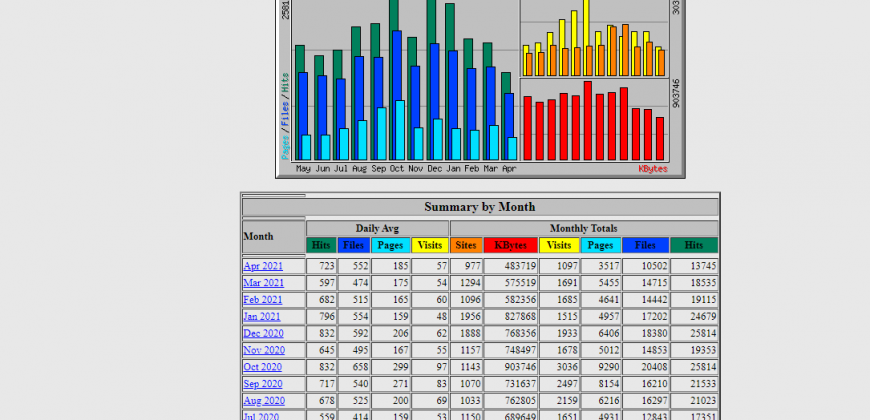870x420 pixels.
Task: Click the green Monthly Totals Hits header
Action: (694, 245)
